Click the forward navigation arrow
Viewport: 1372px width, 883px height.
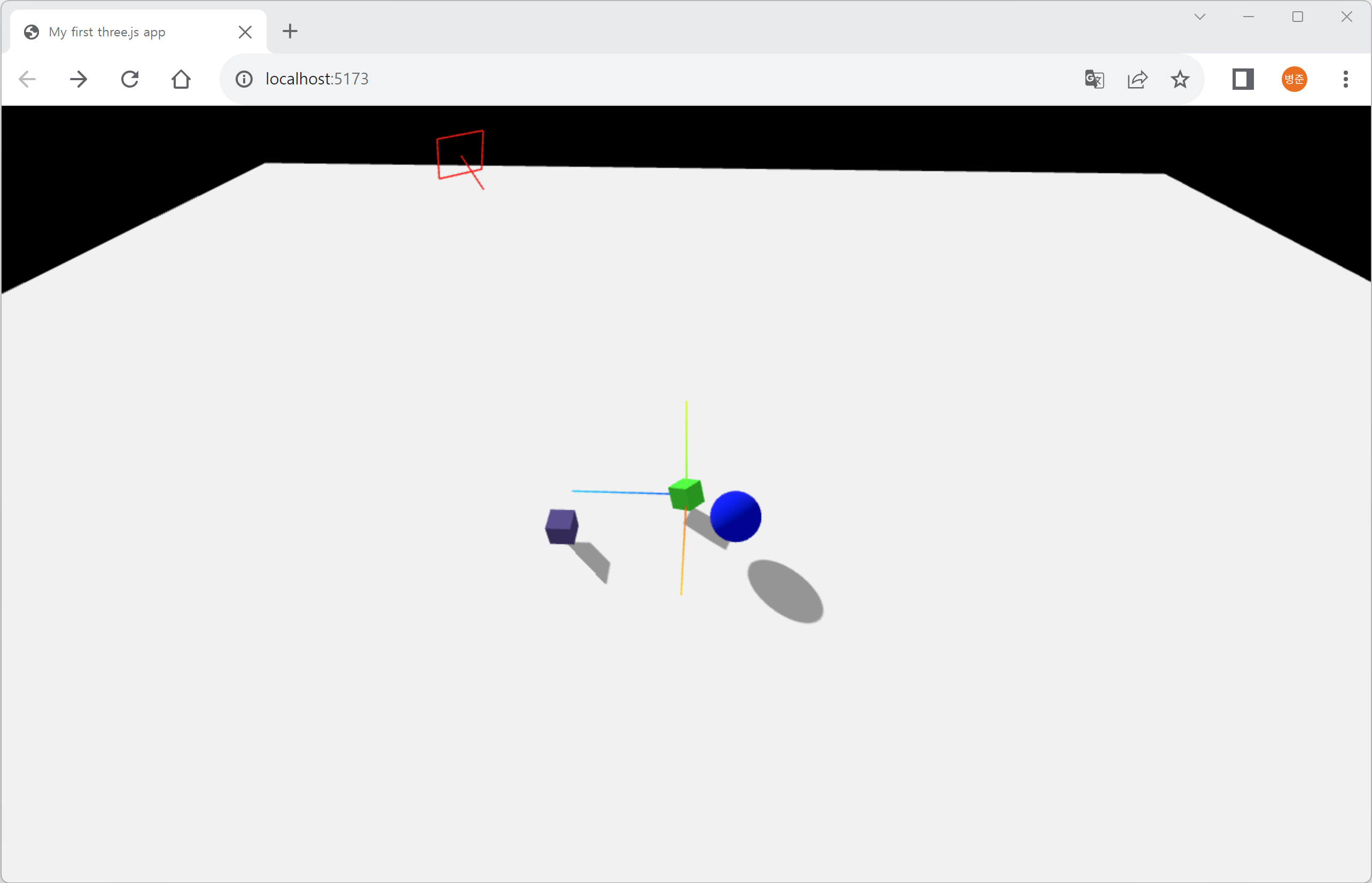(x=79, y=79)
